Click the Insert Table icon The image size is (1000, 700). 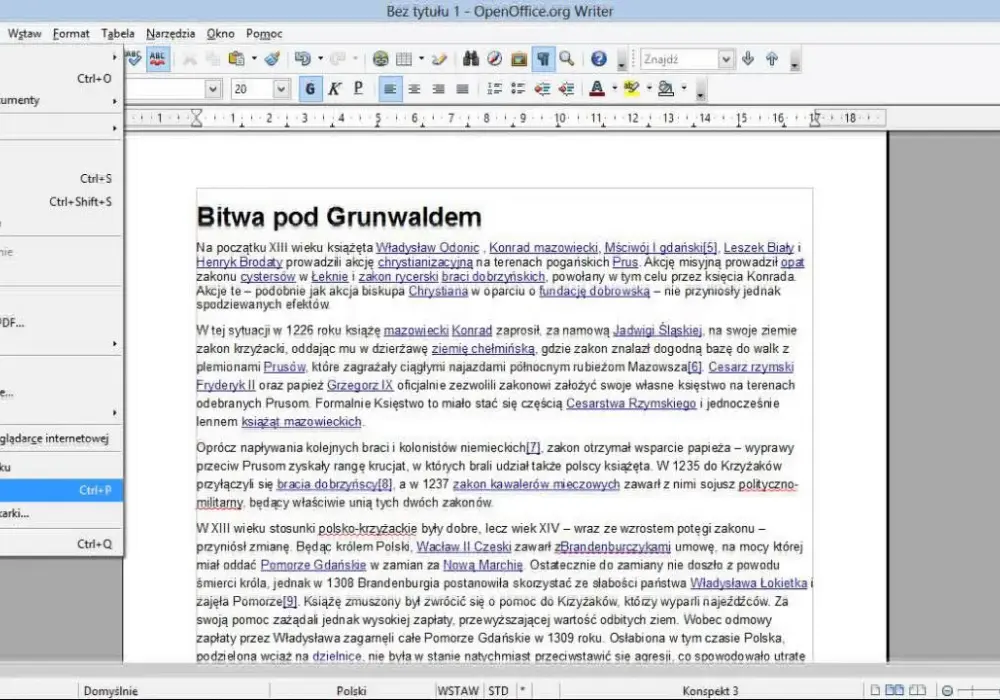pos(404,59)
